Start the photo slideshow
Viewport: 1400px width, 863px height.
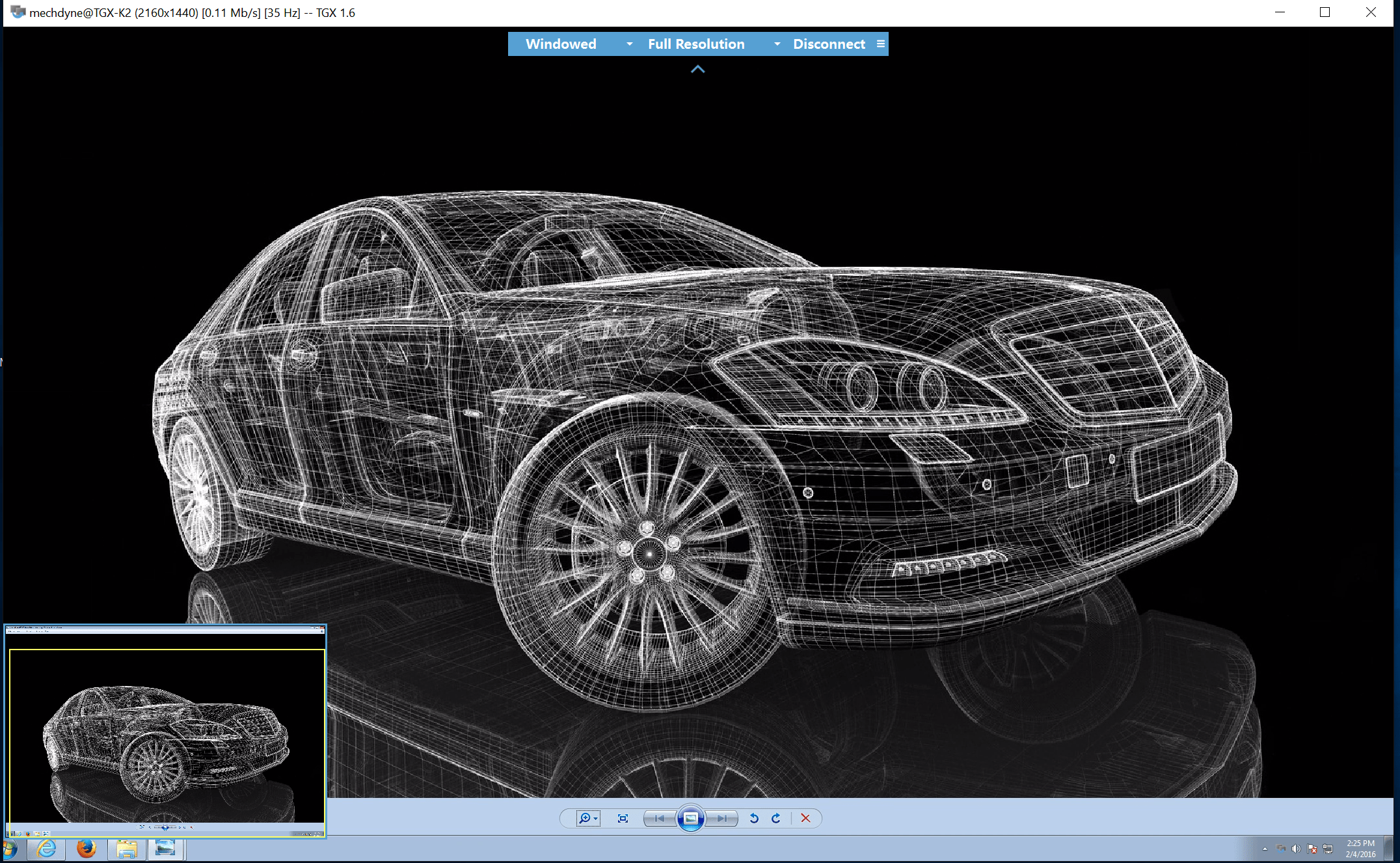(691, 818)
